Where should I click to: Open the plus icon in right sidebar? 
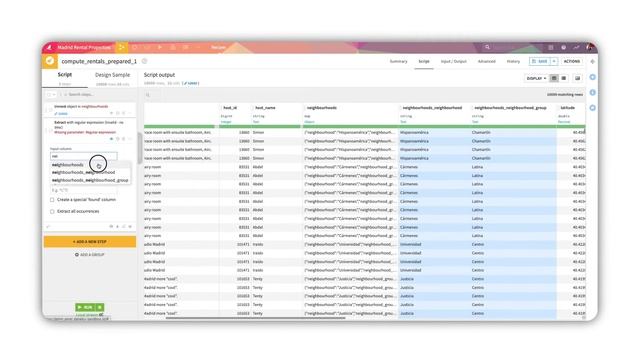(x=593, y=77)
